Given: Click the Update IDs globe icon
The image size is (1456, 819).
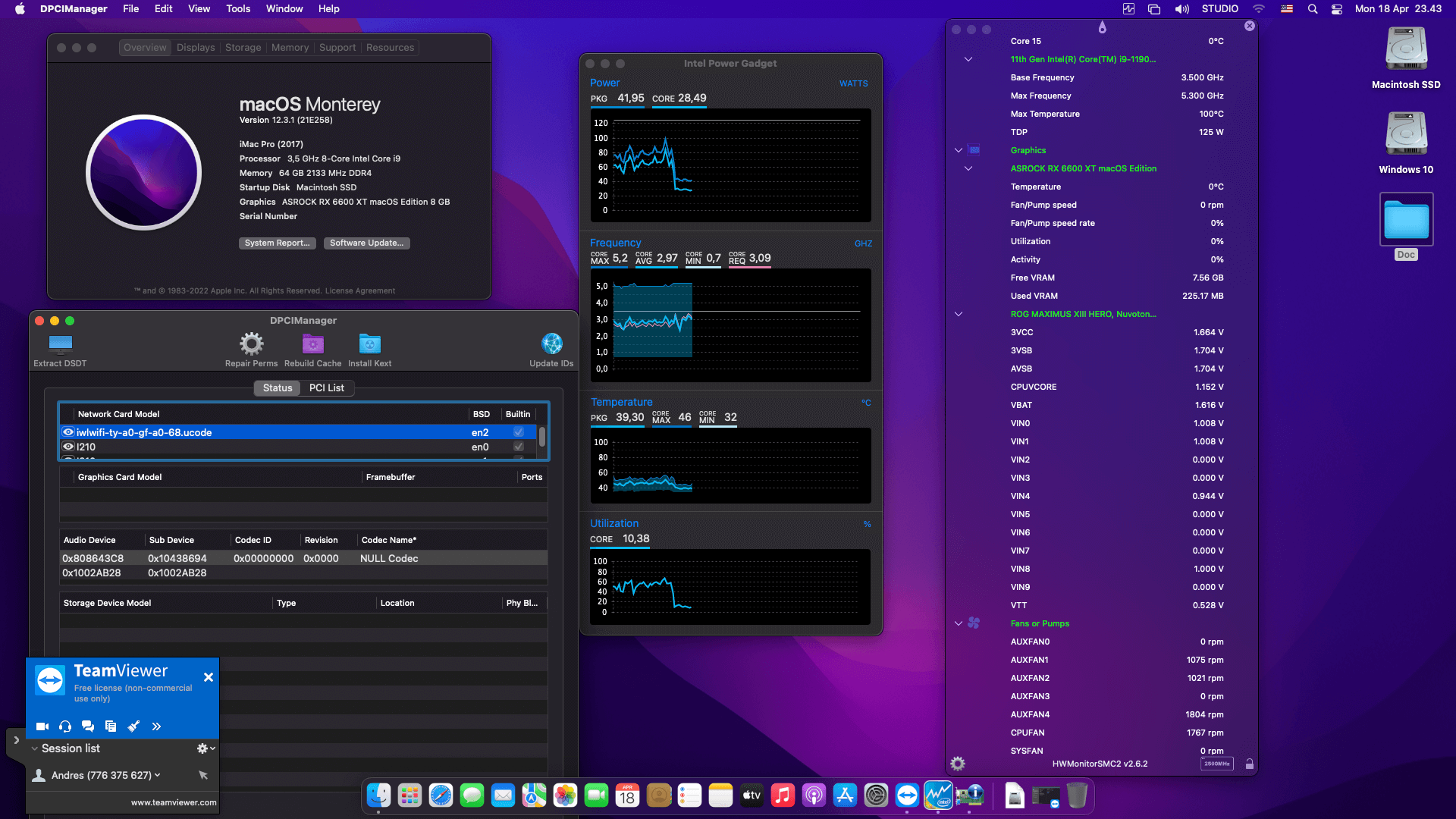Looking at the screenshot, I should tap(551, 344).
